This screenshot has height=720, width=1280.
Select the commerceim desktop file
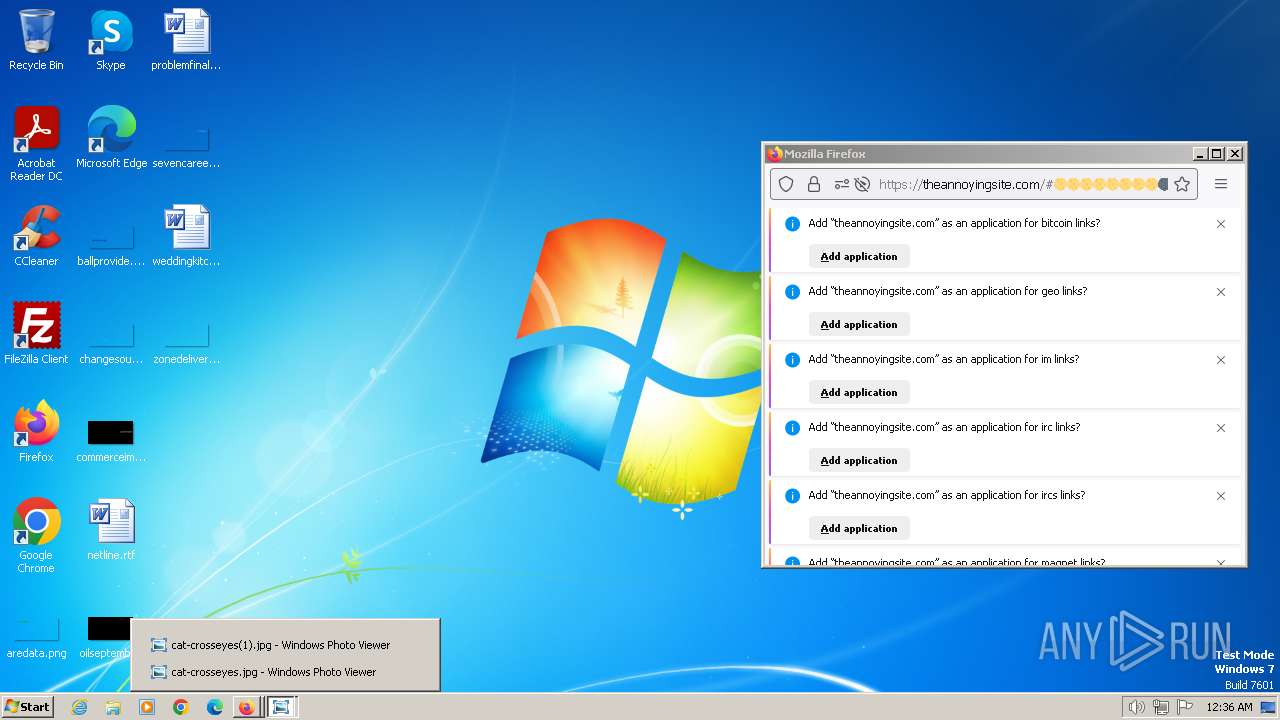click(x=111, y=440)
